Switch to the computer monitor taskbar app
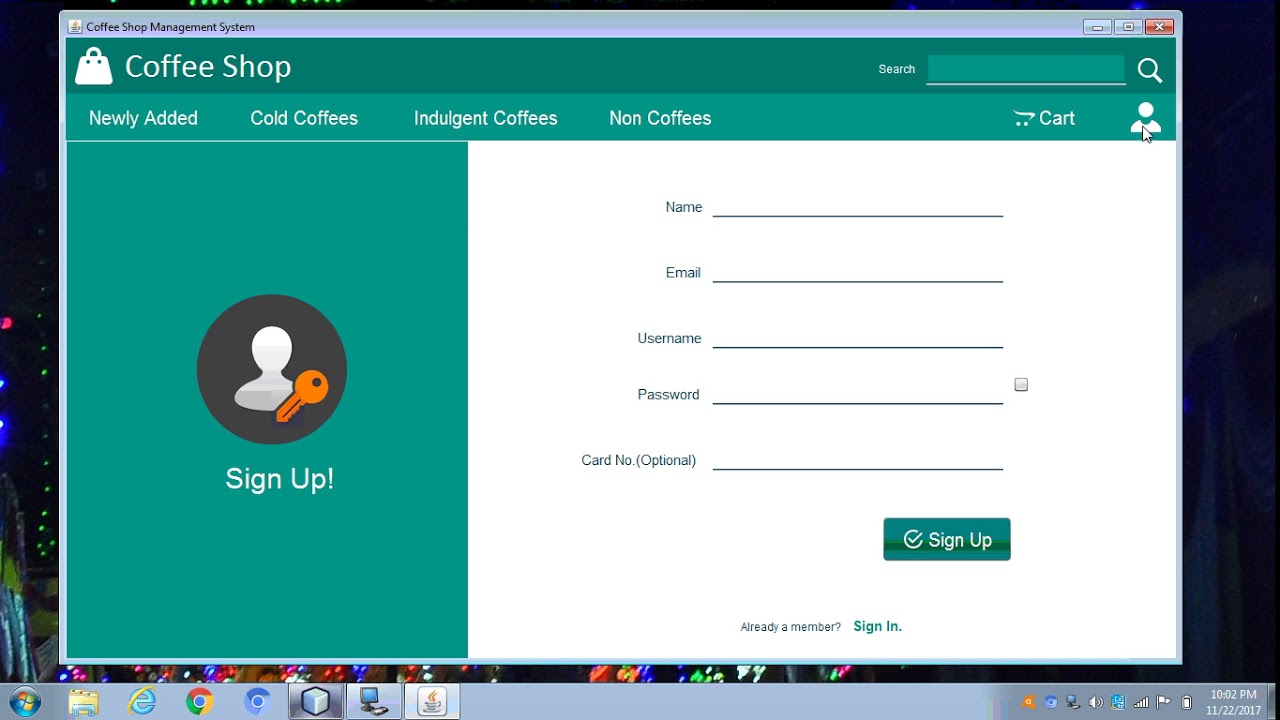Screen dimensions: 1280x720 pos(374,702)
